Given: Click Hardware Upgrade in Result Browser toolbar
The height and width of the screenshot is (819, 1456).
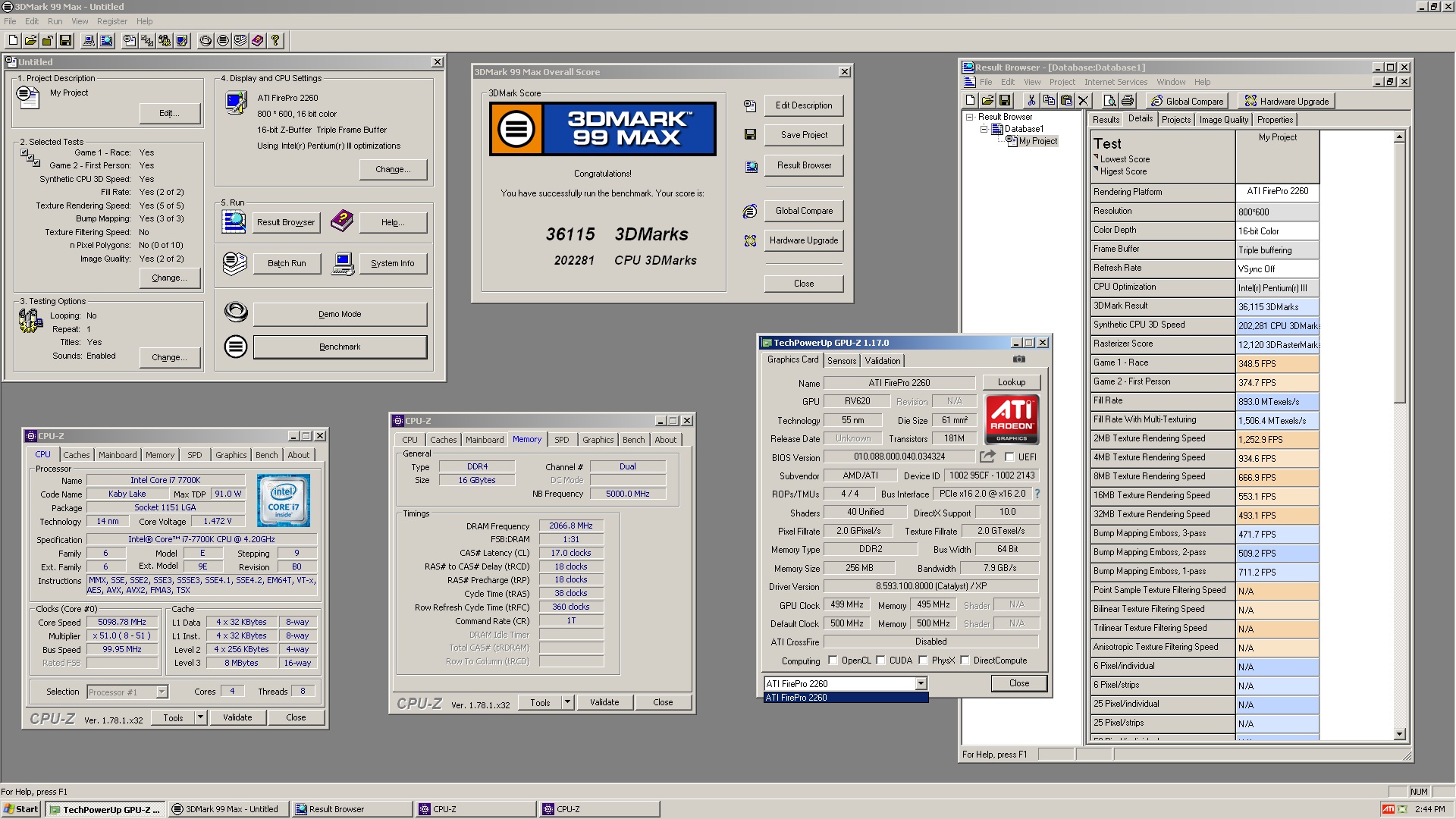Looking at the screenshot, I should (1286, 101).
